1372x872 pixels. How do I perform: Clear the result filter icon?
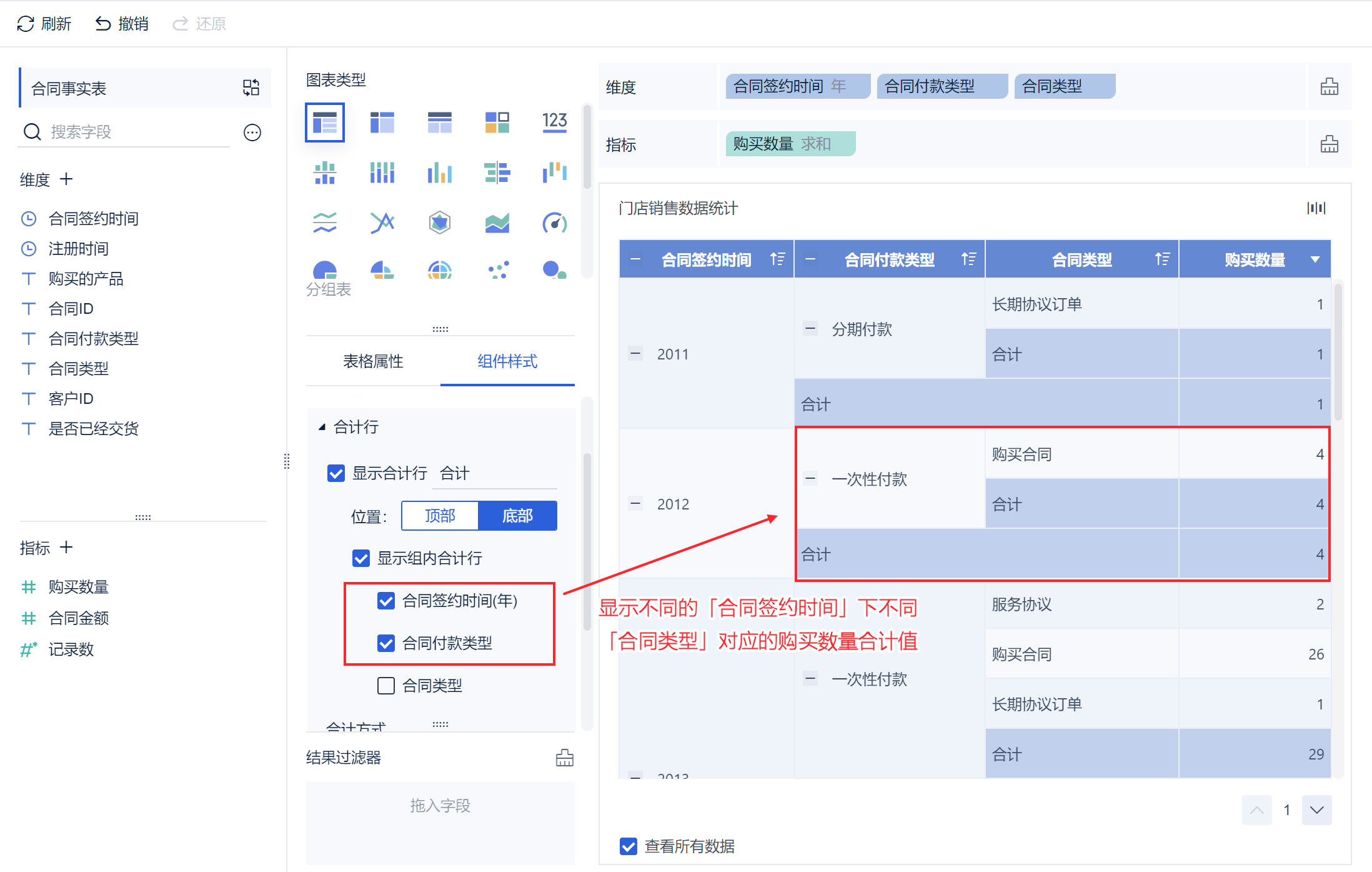tap(565, 758)
